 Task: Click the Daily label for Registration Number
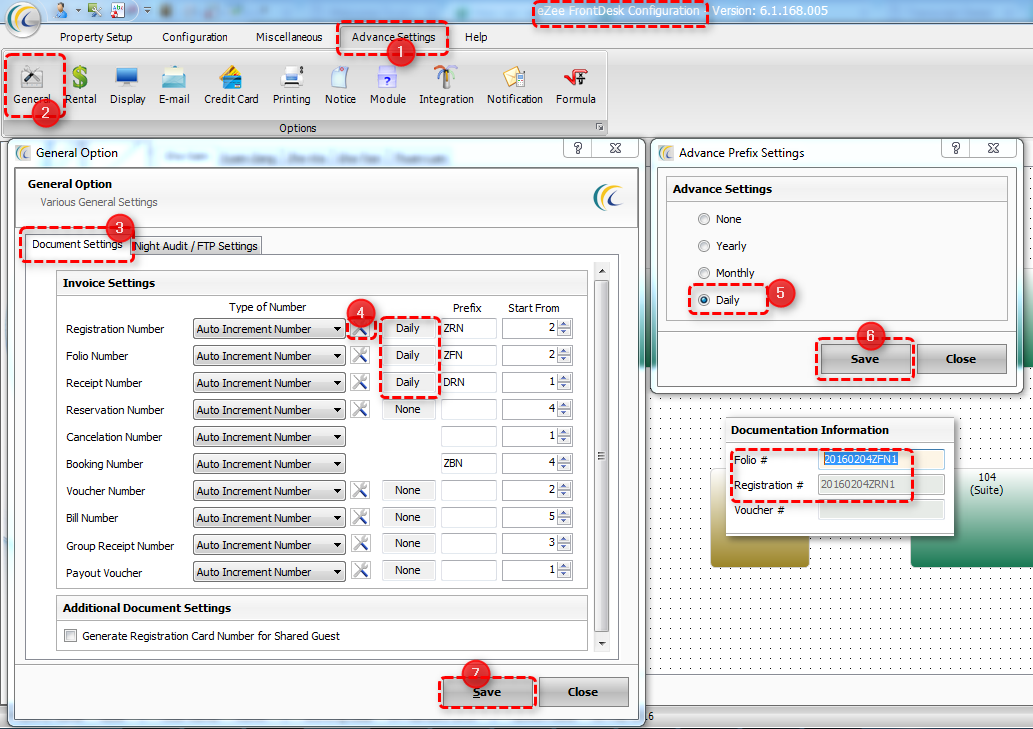pyautogui.click(x=407, y=328)
